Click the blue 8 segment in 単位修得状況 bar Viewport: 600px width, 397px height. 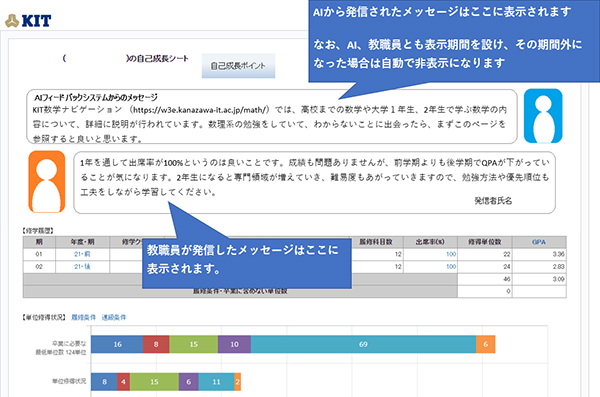tap(104, 382)
